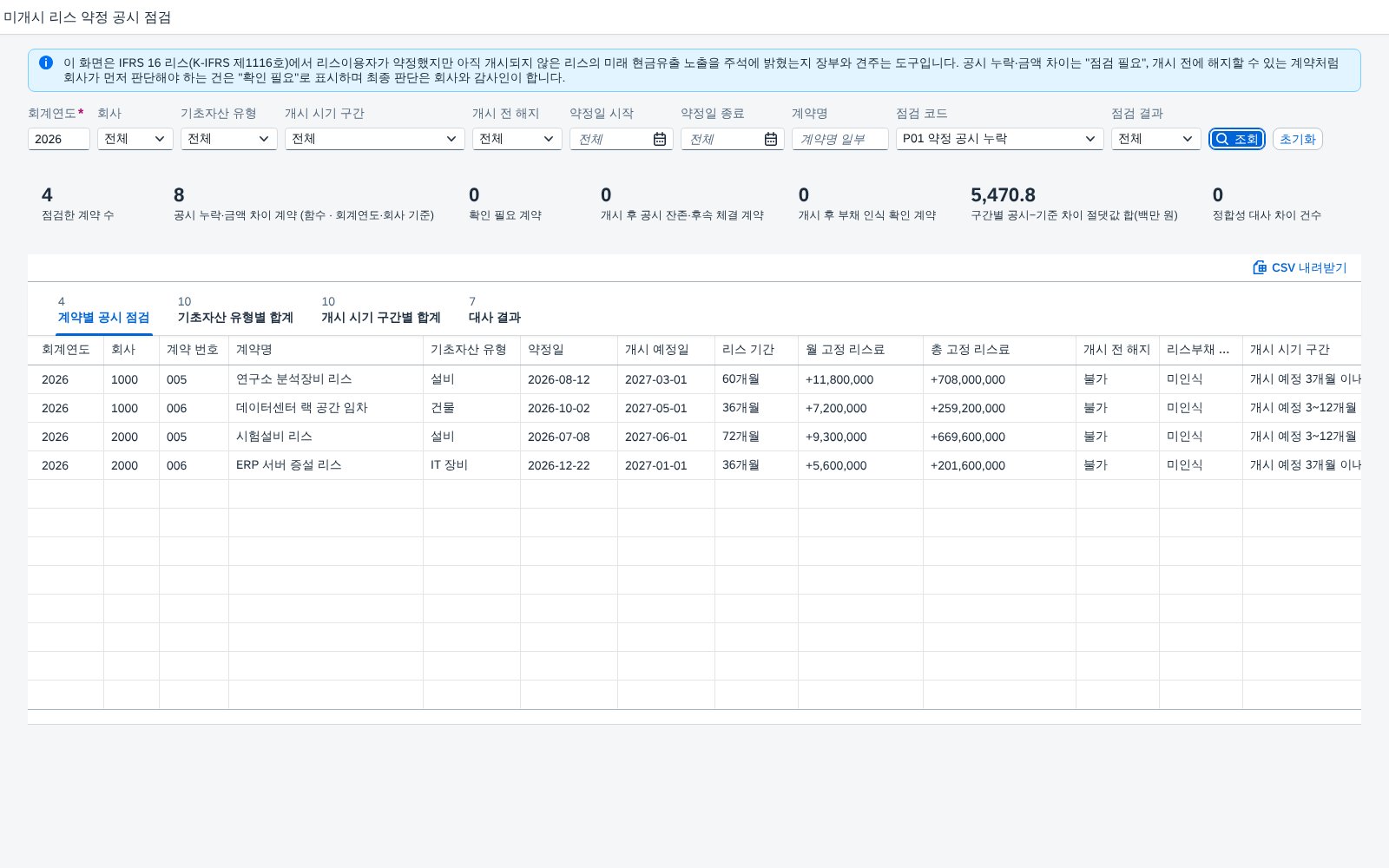Open the 약정일 시작 calendar picker icon
The height and width of the screenshot is (868, 1389).
tap(660, 139)
